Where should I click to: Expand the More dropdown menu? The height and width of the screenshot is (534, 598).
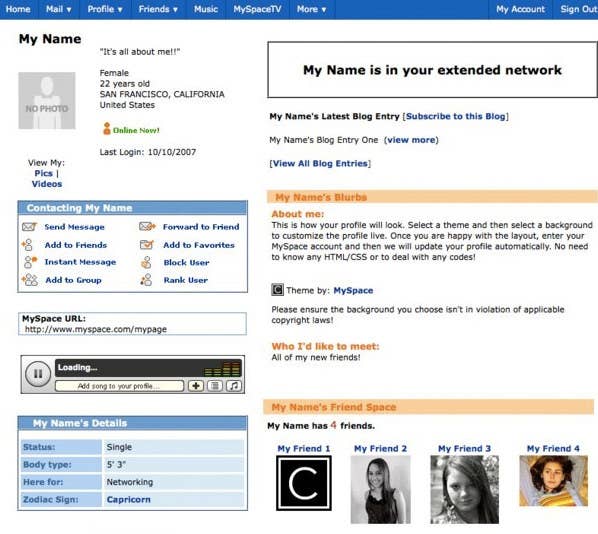coord(312,9)
